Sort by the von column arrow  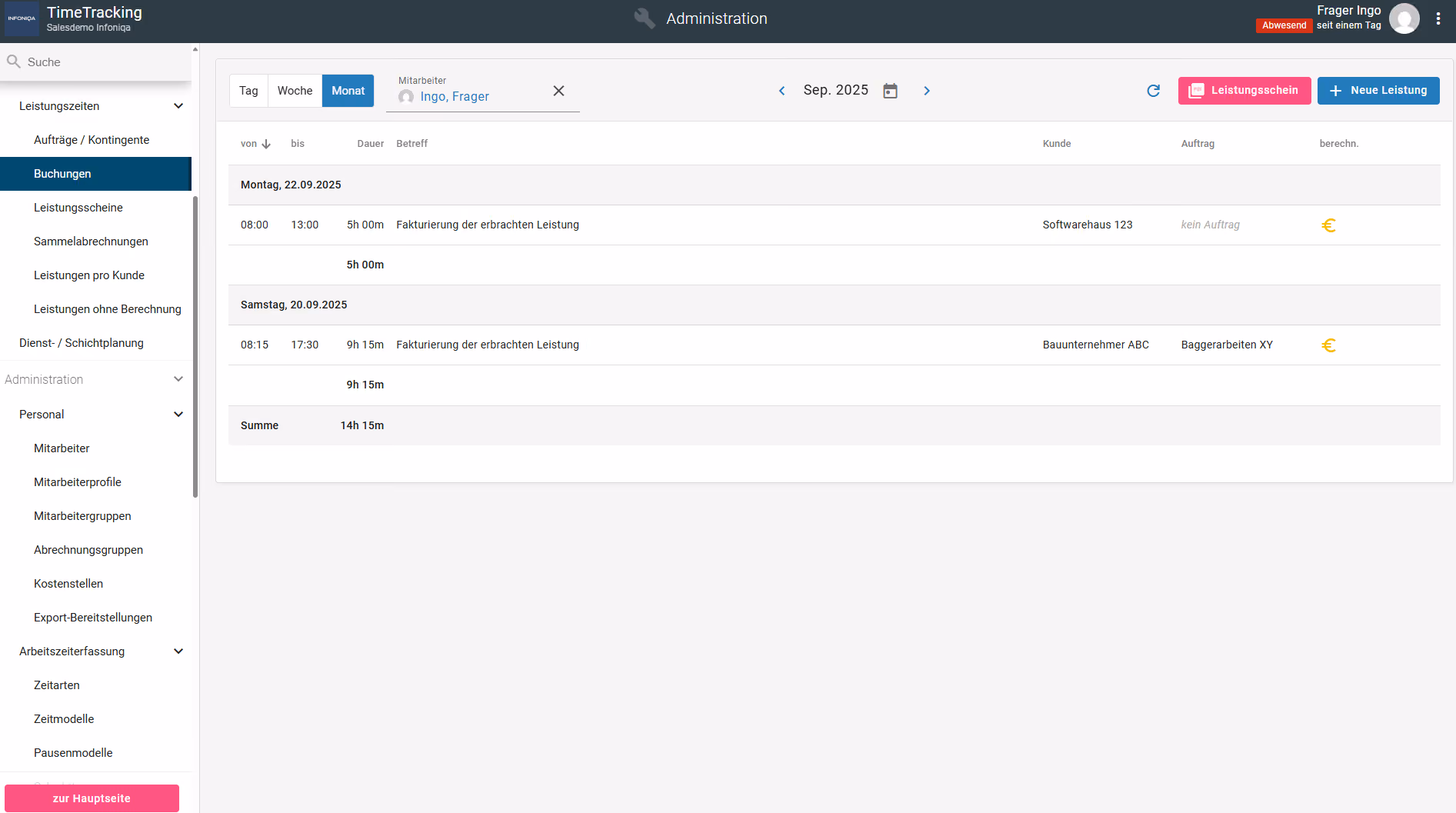(266, 144)
